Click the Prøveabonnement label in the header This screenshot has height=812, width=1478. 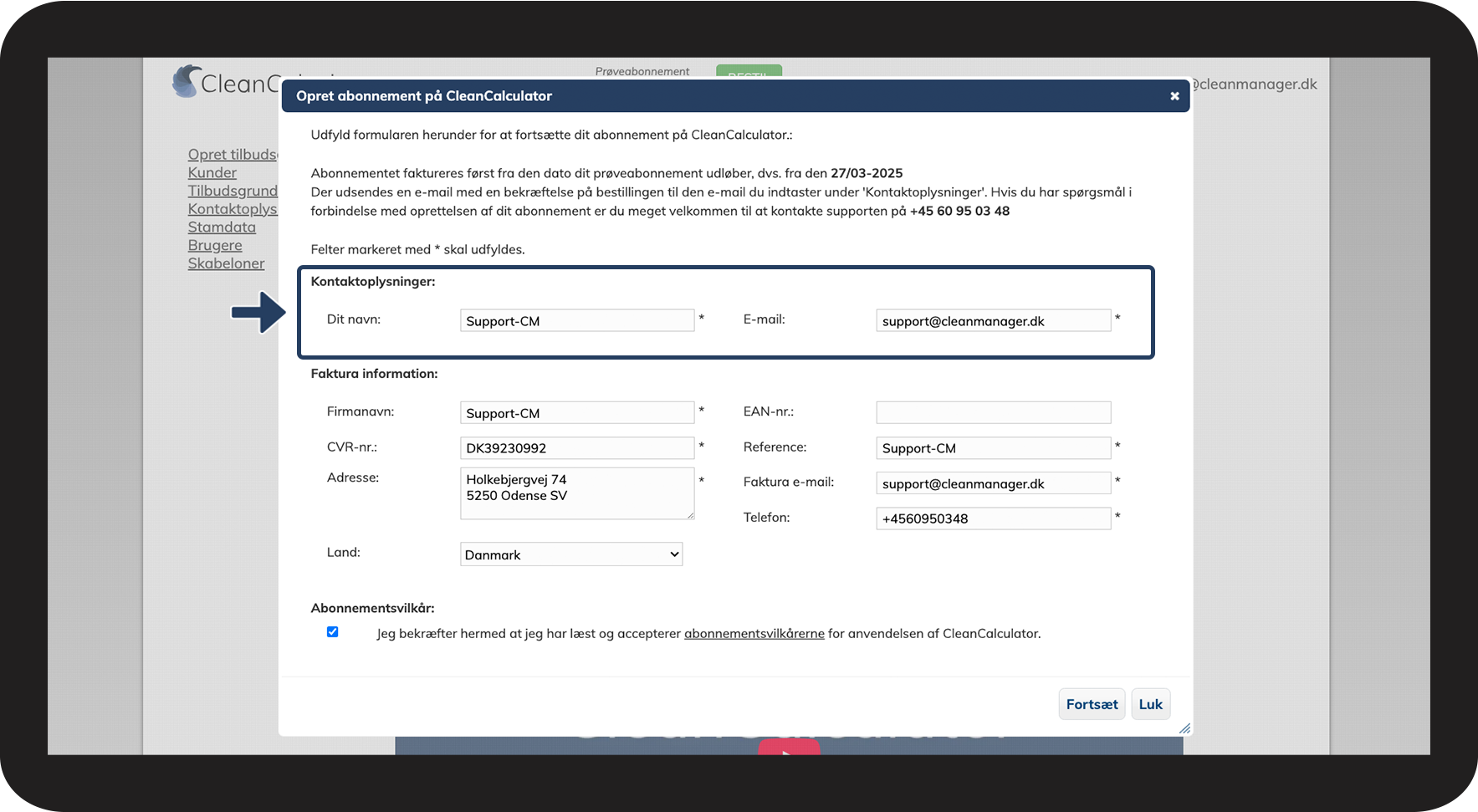[642, 71]
